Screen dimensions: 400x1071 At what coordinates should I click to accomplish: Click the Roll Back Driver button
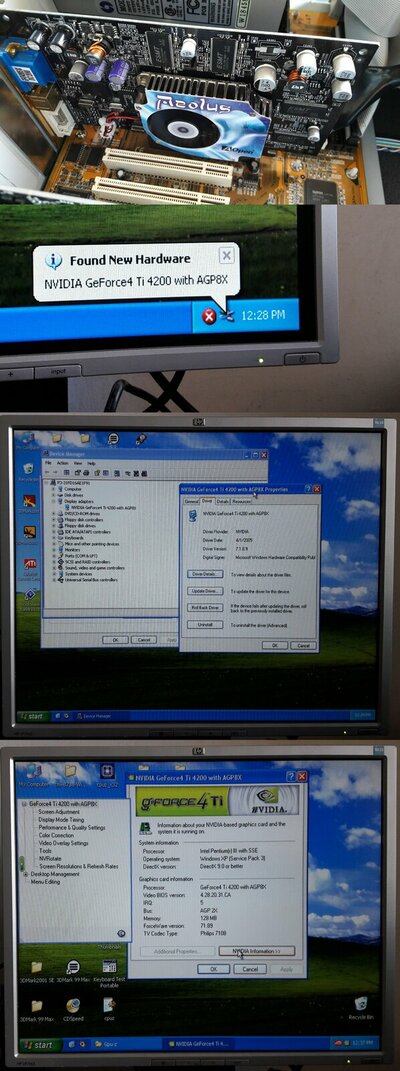(x=205, y=607)
